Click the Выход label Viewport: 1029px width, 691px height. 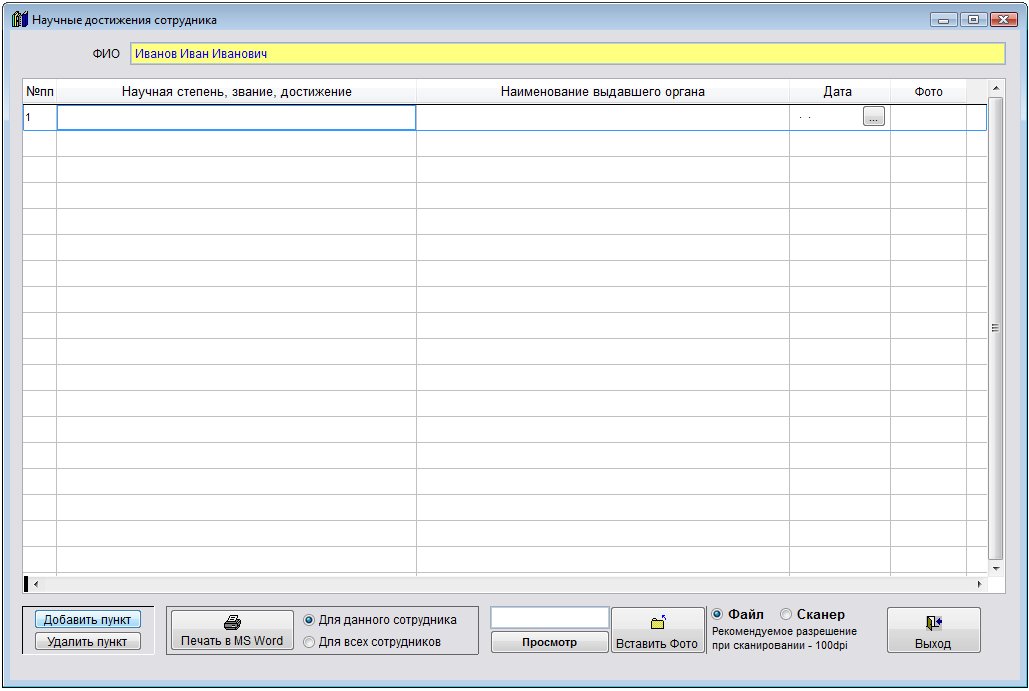(933, 644)
